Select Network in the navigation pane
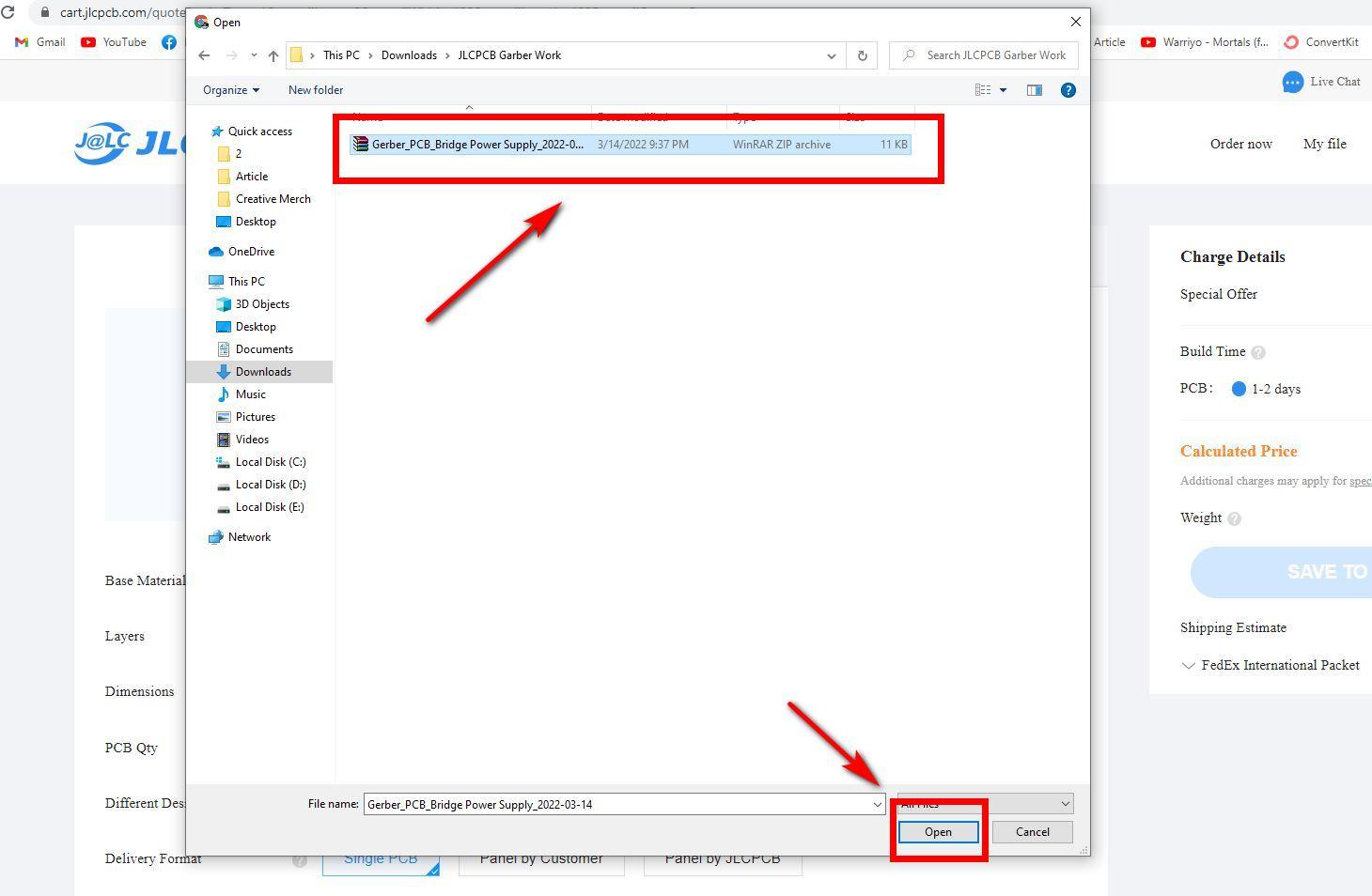 240,537
